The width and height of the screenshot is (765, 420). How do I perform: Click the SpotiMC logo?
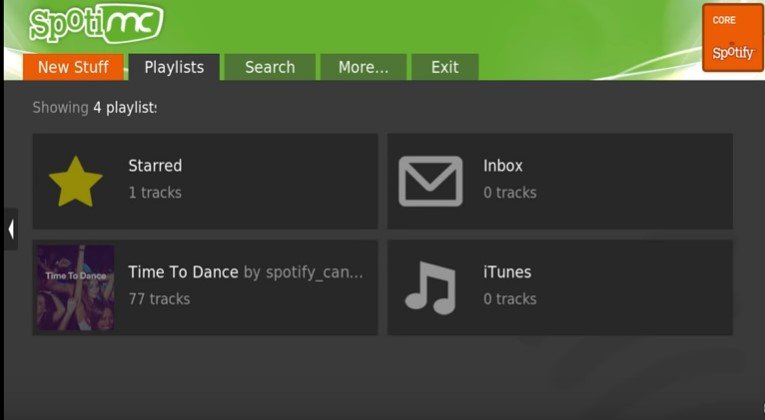(96, 23)
